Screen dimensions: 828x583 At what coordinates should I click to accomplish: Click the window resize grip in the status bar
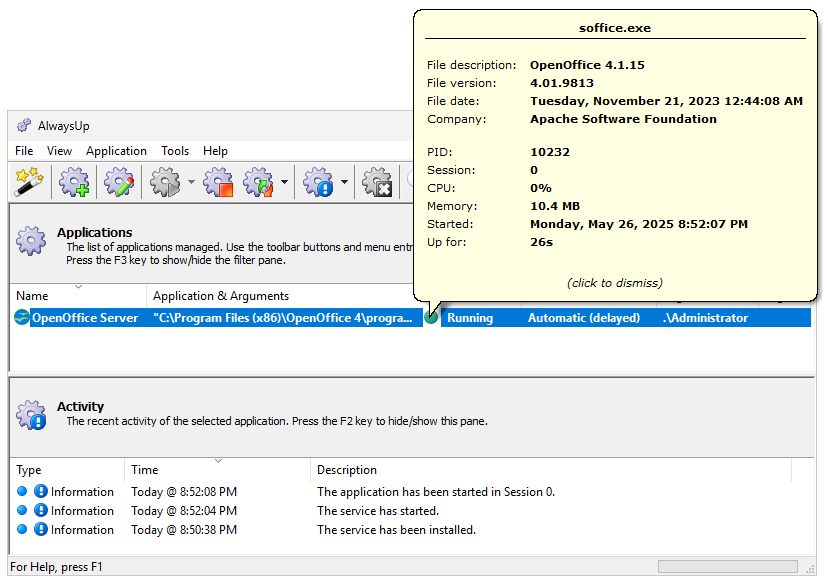tap(811, 568)
